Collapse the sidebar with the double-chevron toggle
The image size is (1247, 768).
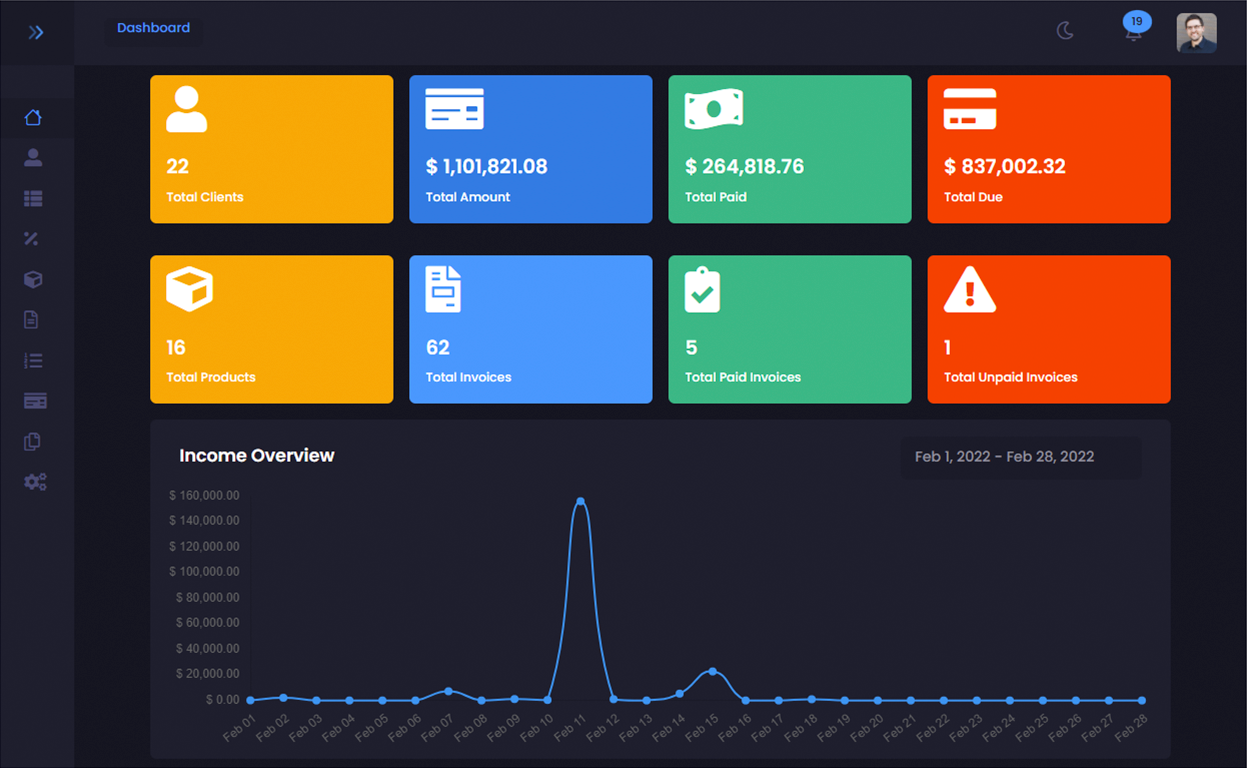(x=36, y=31)
